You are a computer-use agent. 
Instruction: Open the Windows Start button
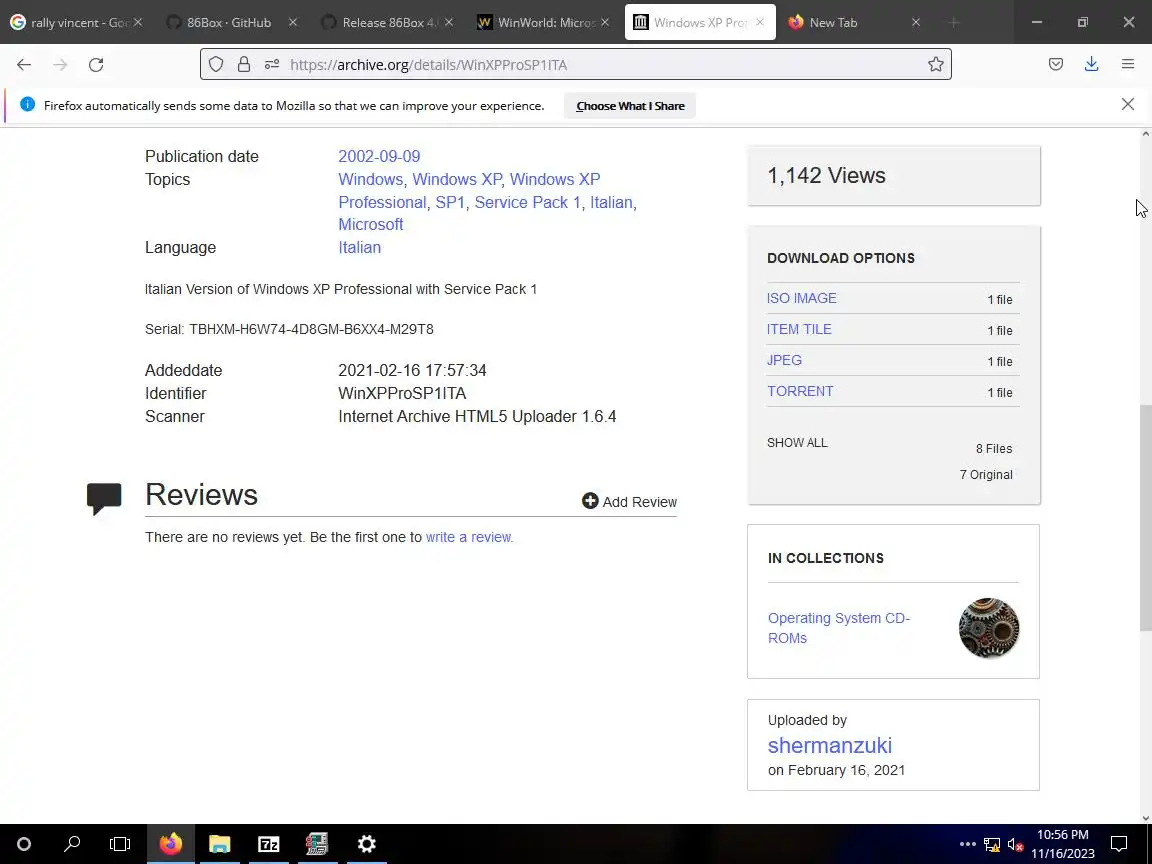pos(24,844)
